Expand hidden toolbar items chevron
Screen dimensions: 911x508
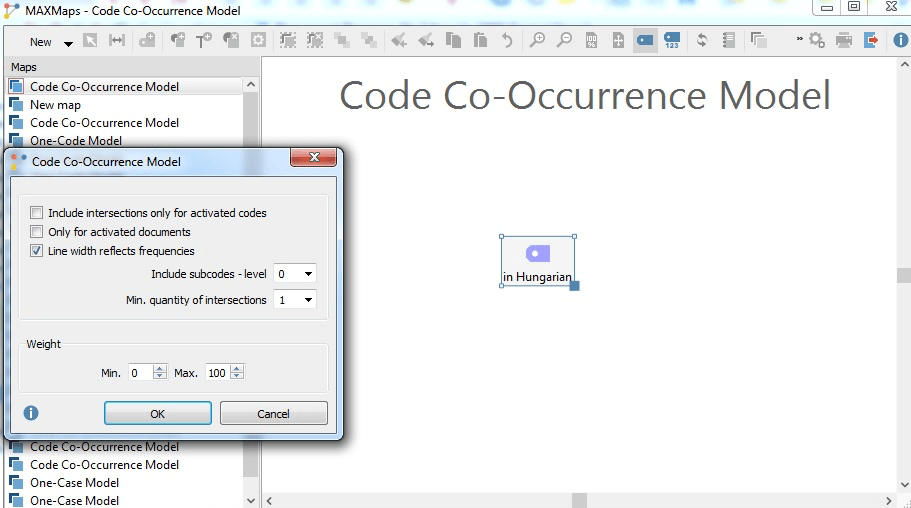pos(799,39)
